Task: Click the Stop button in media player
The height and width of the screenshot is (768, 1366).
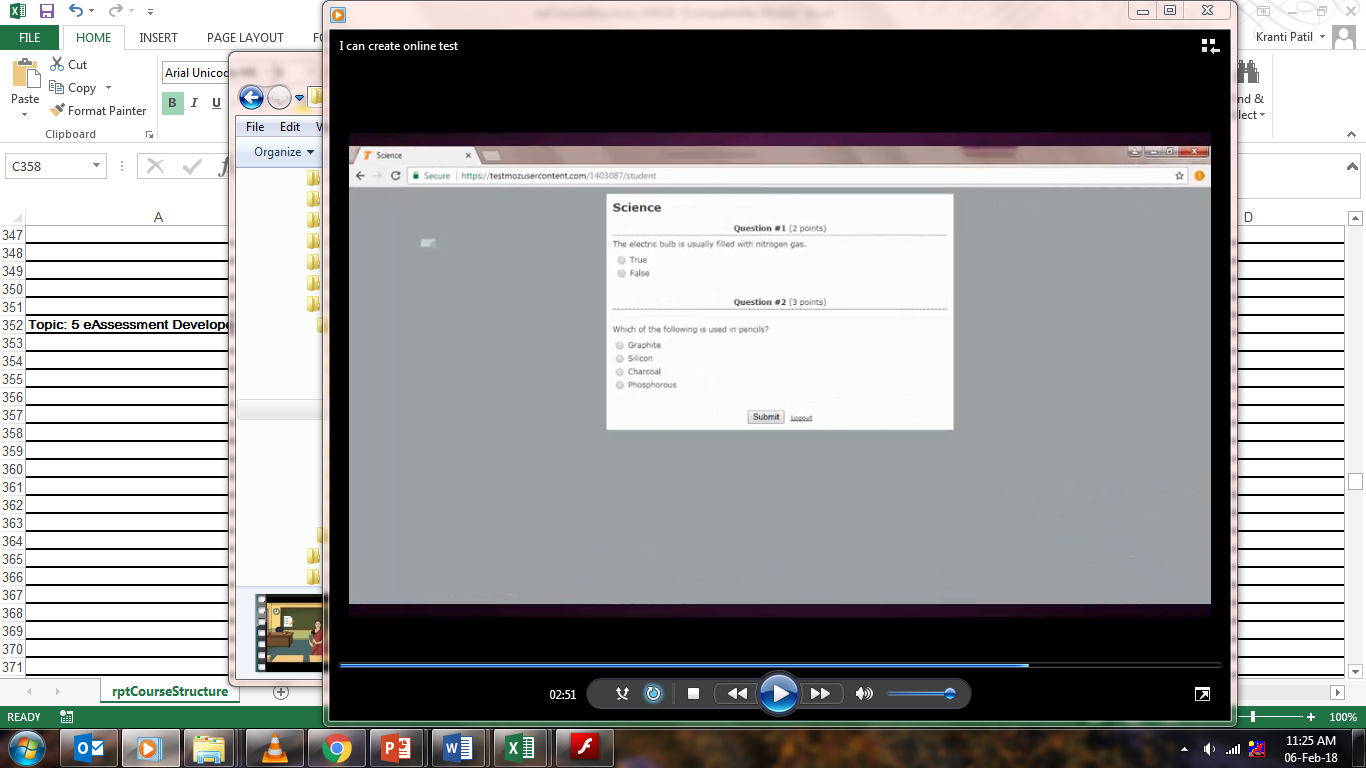Action: (x=693, y=694)
